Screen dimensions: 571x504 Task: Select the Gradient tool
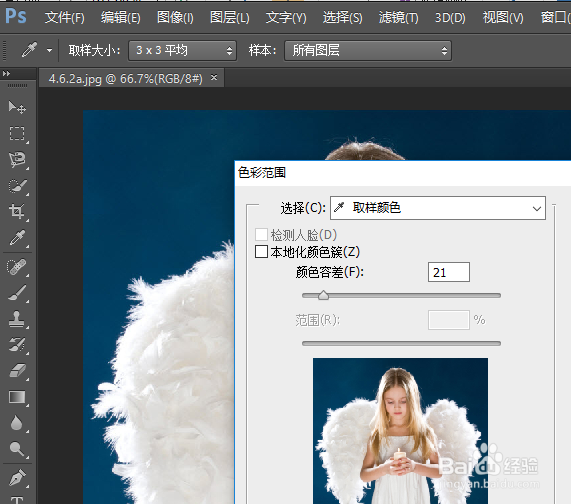coord(17,397)
